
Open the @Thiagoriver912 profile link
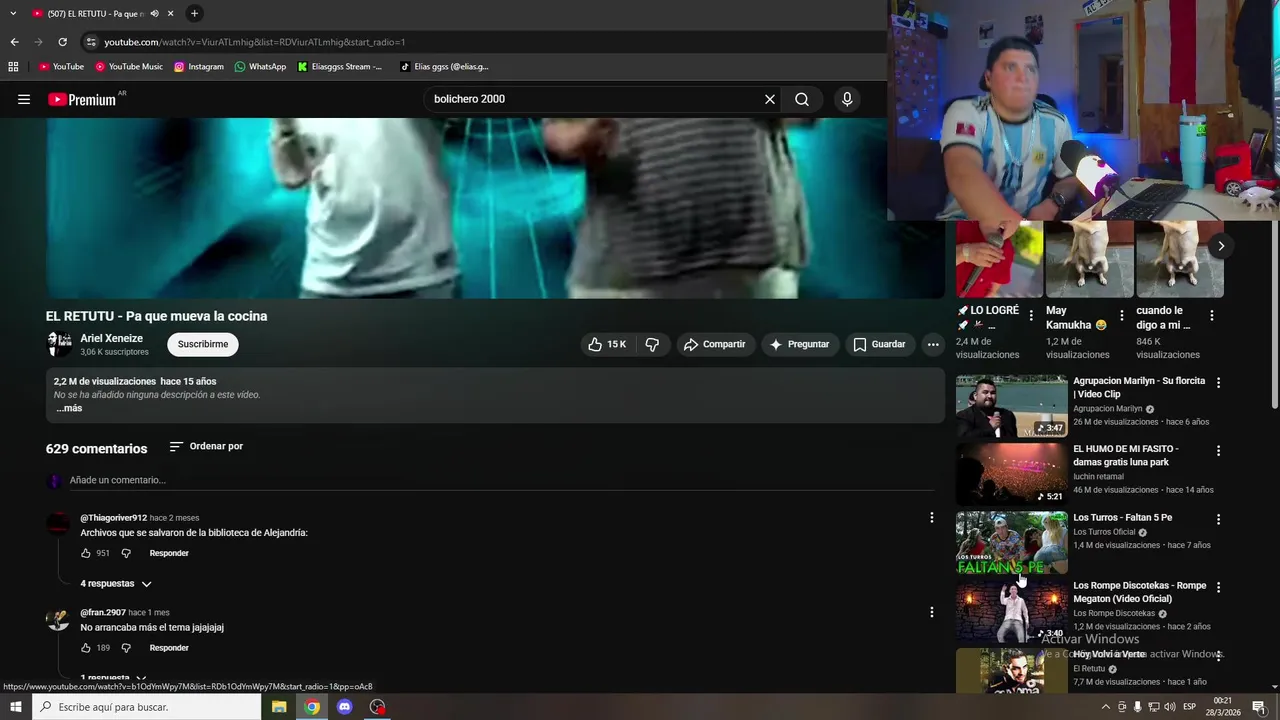click(x=113, y=518)
